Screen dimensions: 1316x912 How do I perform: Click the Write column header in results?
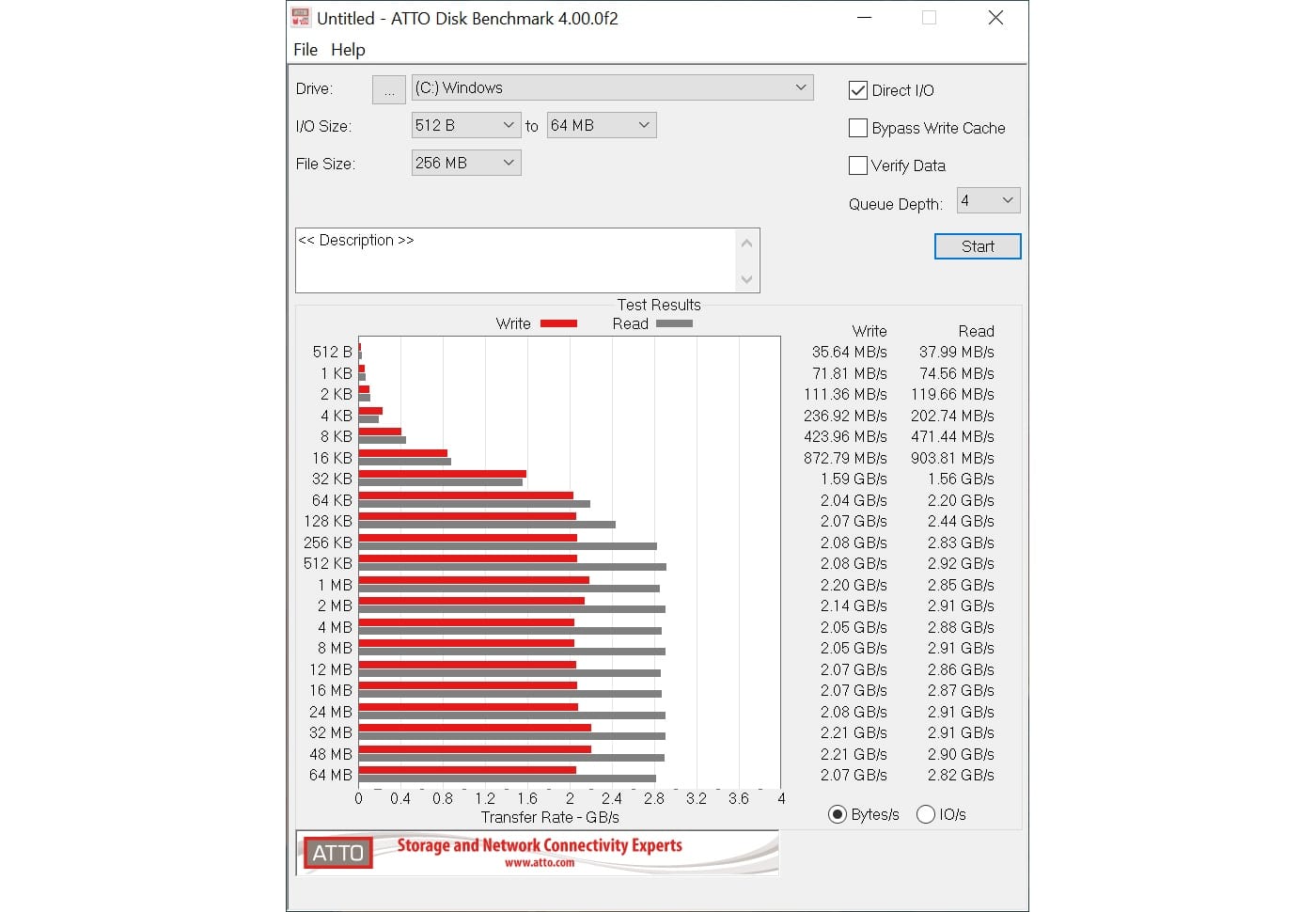[869, 331]
